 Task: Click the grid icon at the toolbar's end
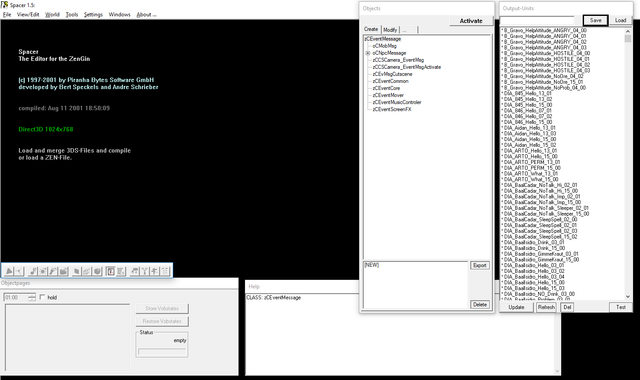click(x=165, y=271)
